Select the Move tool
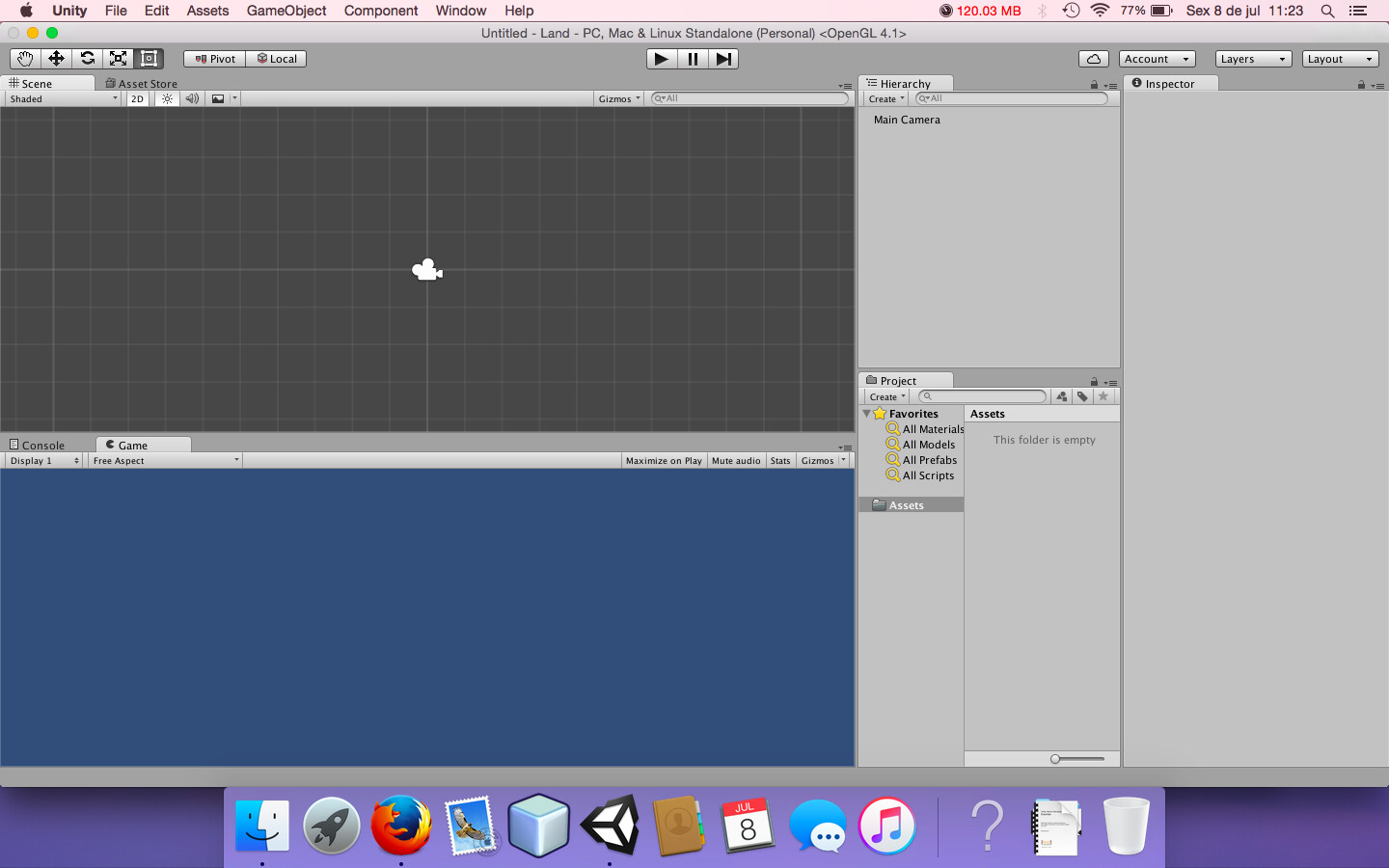This screenshot has height=868, width=1389. (x=56, y=58)
